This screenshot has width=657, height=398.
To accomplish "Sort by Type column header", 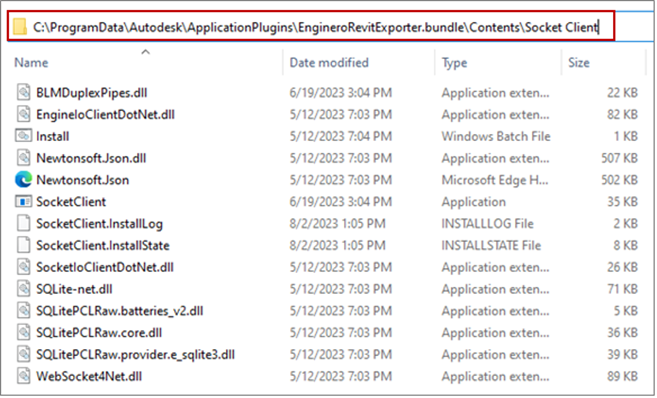I will [x=454, y=63].
